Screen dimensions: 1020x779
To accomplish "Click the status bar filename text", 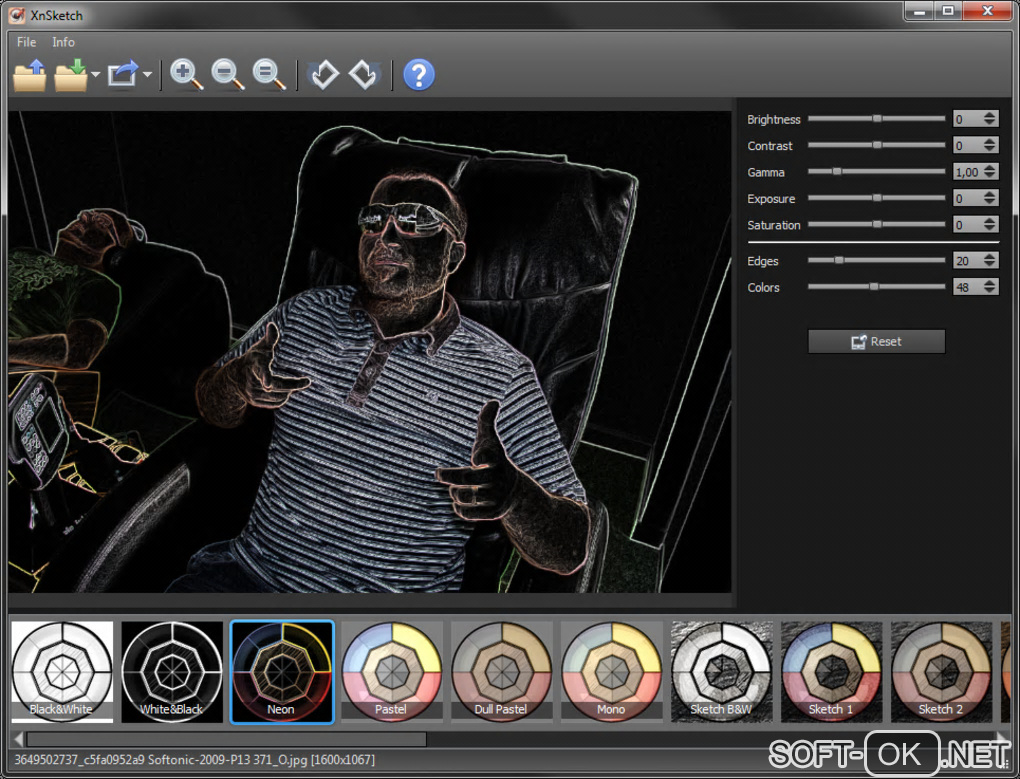I will pyautogui.click(x=194, y=759).
